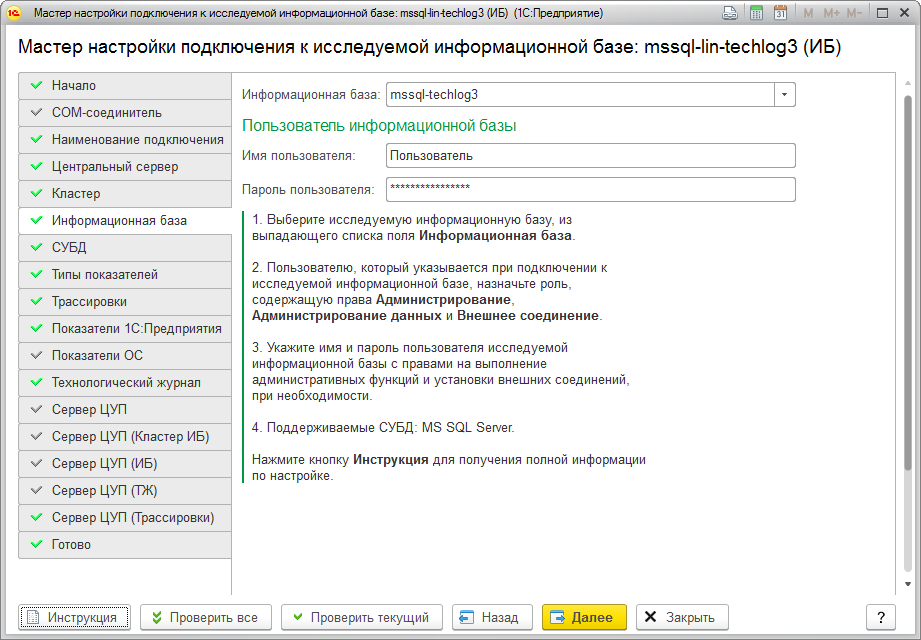Click the M+ memory add button
This screenshot has height=640, width=921.
(830, 13)
